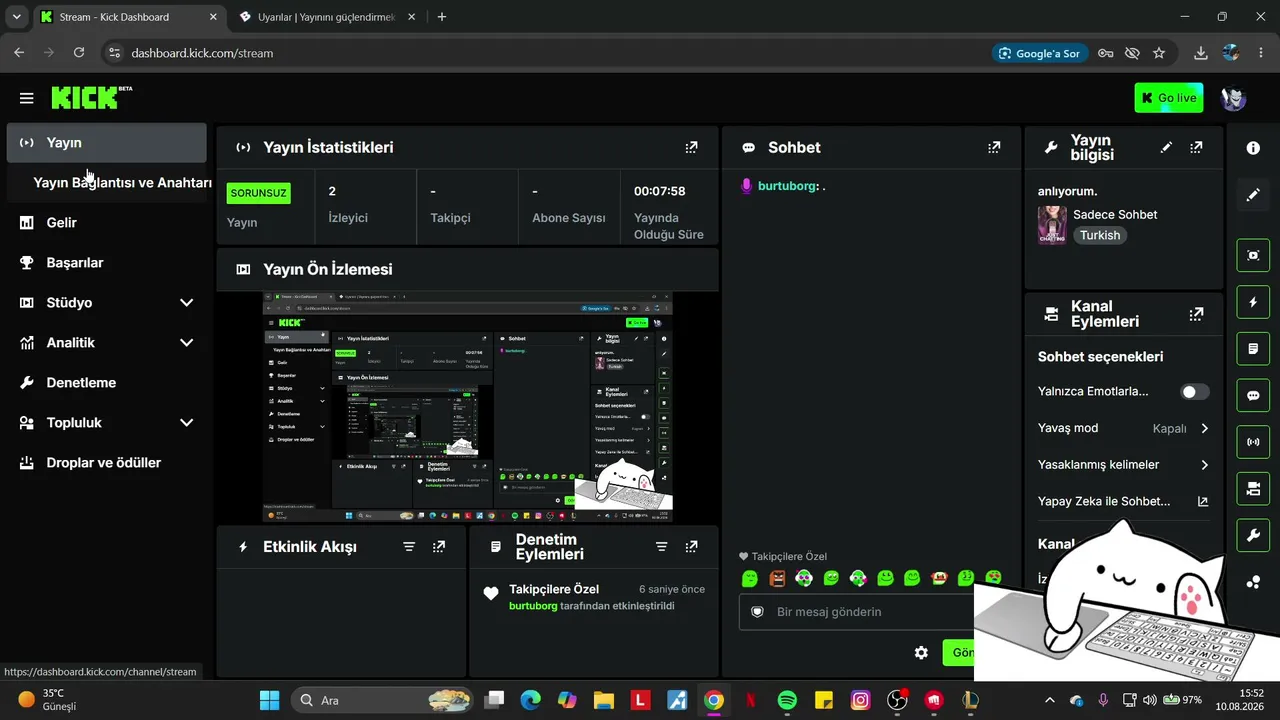Open Droplar ve ödüller page

106,463
